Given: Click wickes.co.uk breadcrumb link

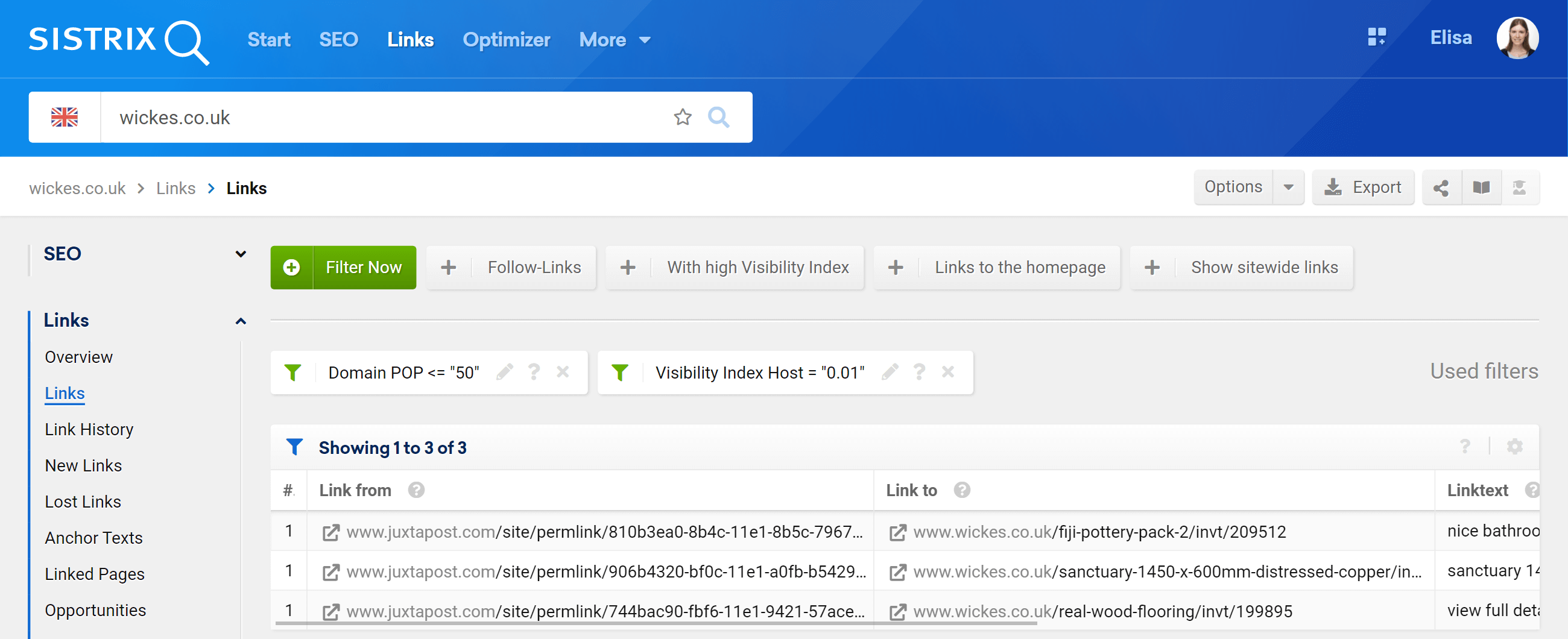Looking at the screenshot, I should coord(77,188).
